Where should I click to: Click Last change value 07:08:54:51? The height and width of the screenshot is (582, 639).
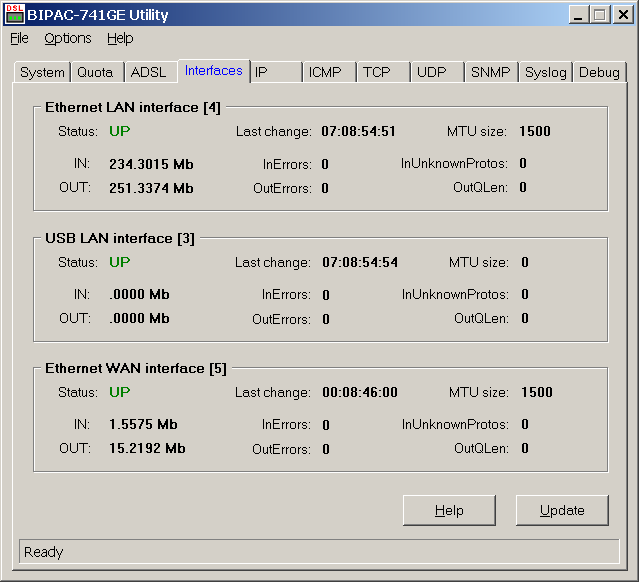(x=358, y=131)
